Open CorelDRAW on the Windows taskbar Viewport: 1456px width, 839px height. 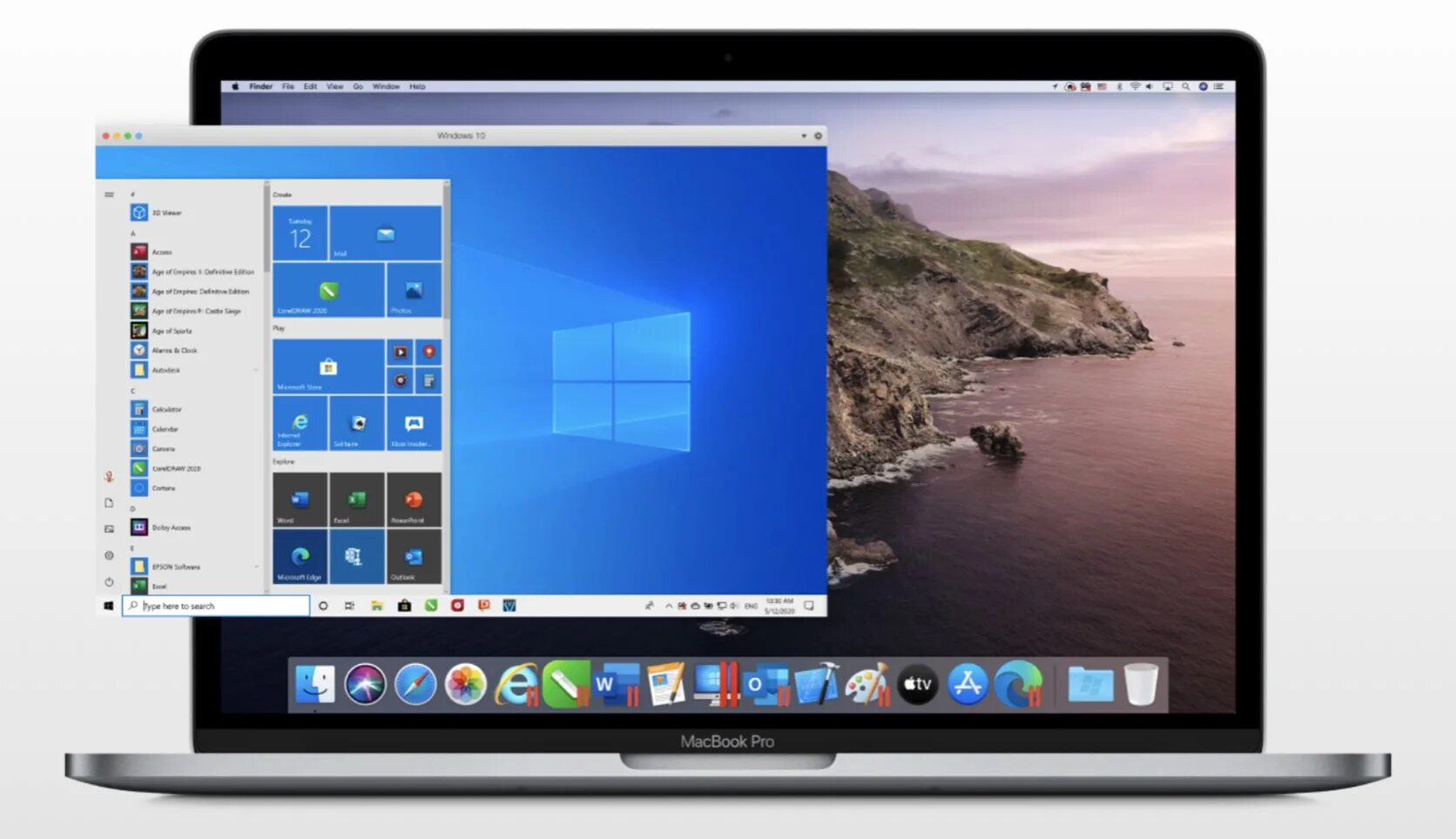coord(431,606)
